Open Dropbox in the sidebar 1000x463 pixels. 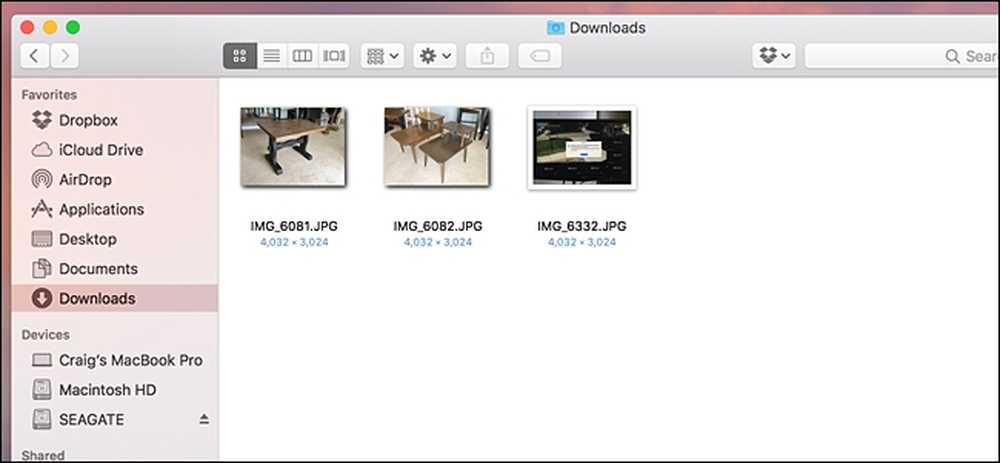pos(115,120)
